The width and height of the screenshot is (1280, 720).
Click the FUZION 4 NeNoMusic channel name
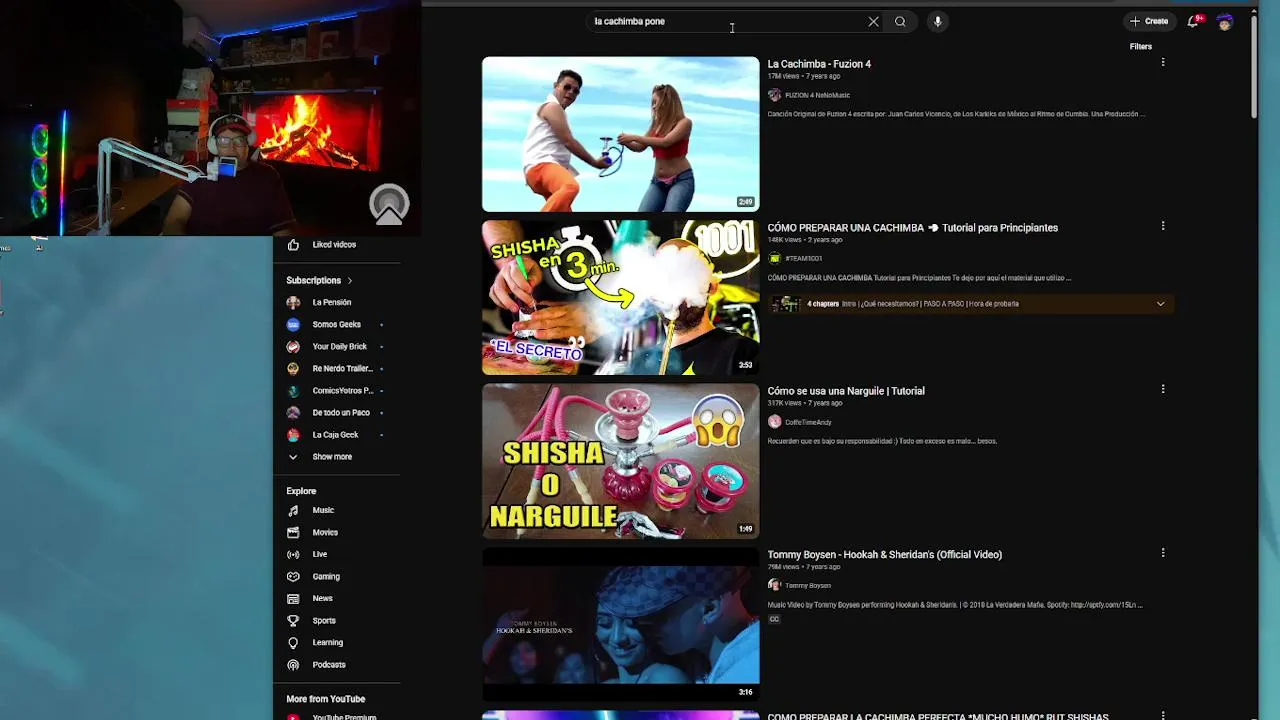817,95
